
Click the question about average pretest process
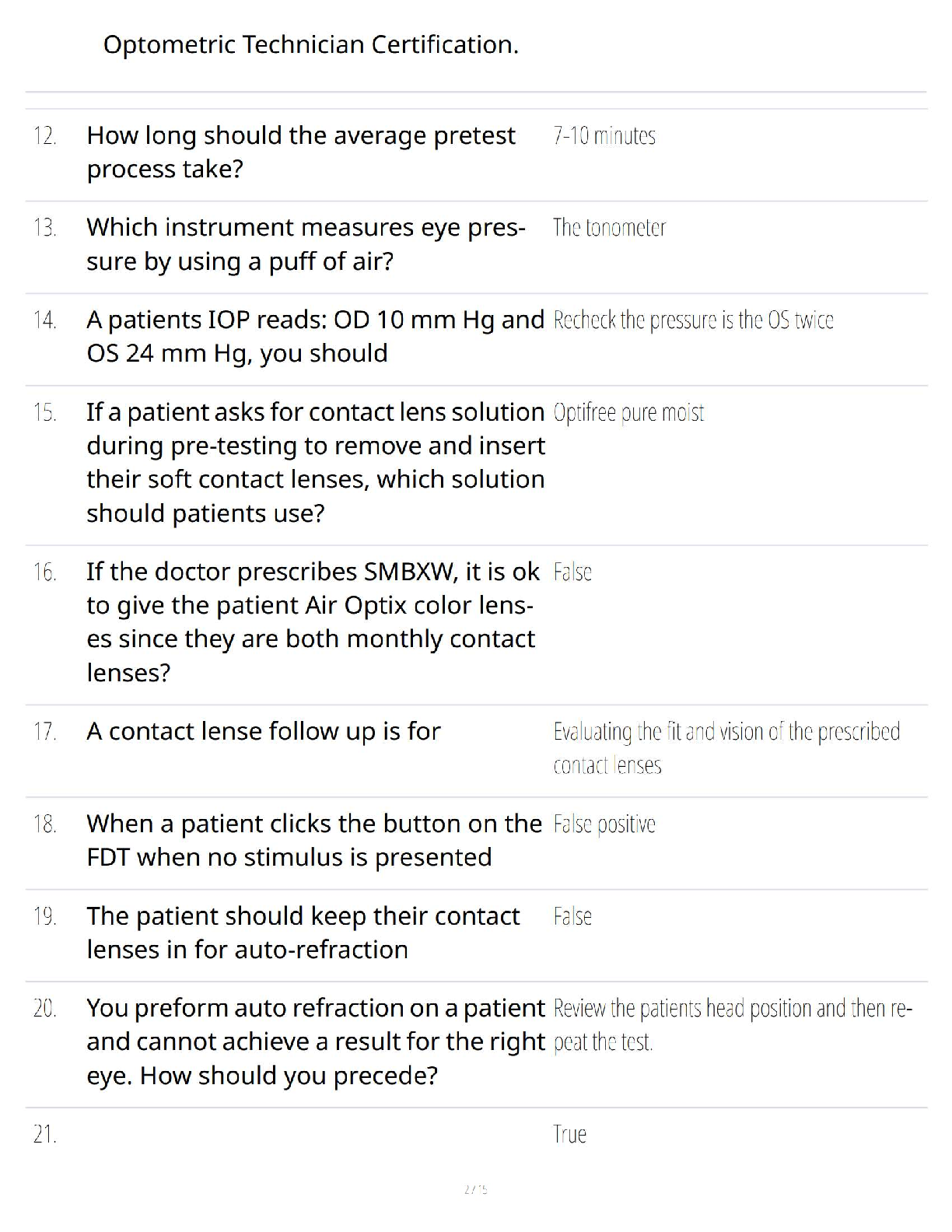(300, 152)
